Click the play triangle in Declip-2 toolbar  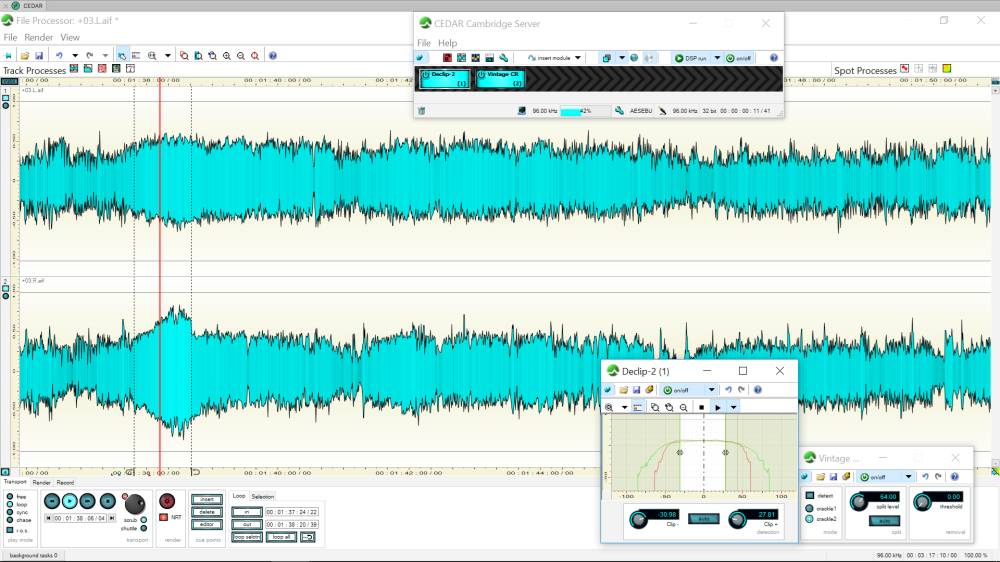[718, 407]
